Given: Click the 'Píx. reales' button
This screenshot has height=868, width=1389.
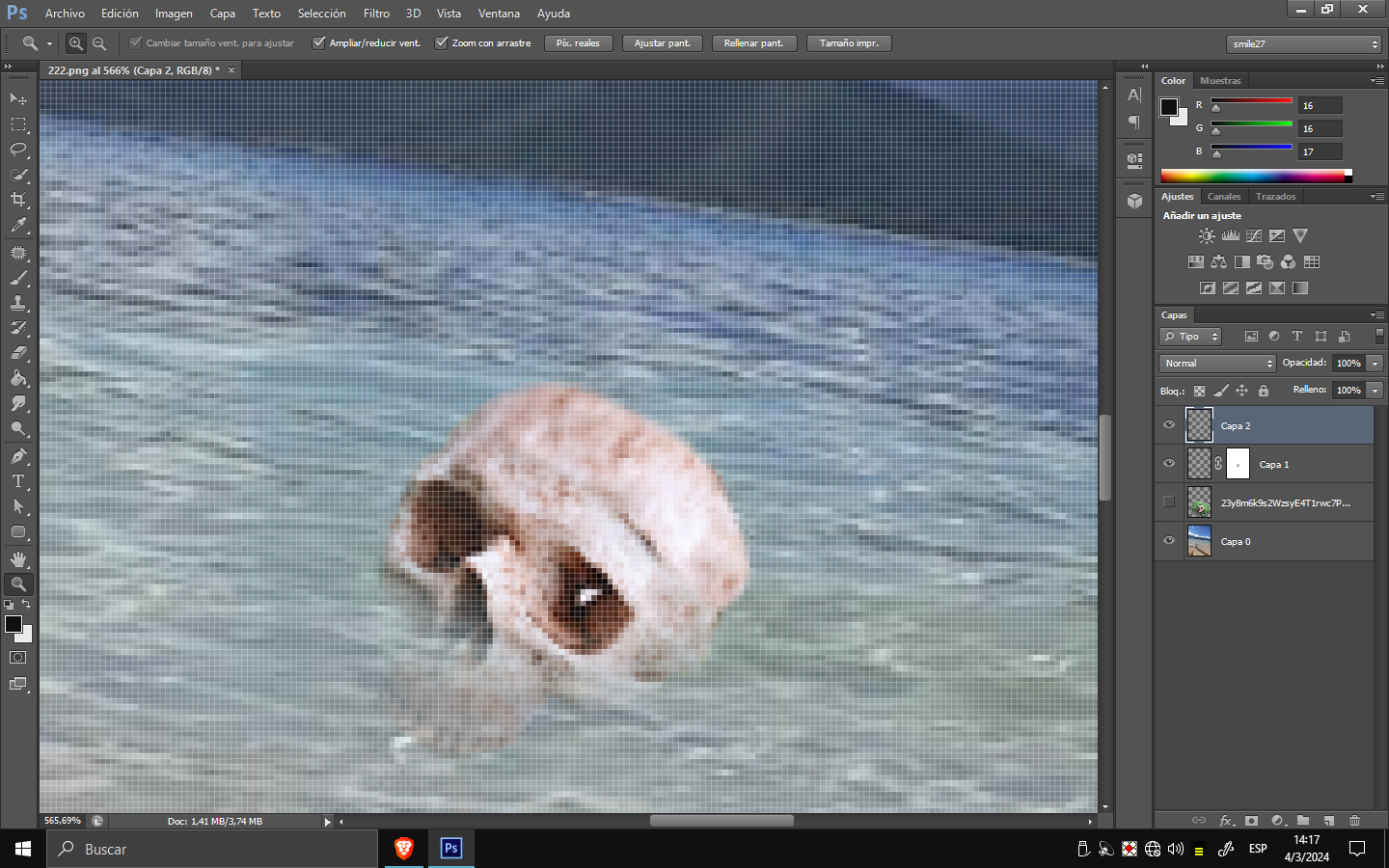Looking at the screenshot, I should coord(578,43).
